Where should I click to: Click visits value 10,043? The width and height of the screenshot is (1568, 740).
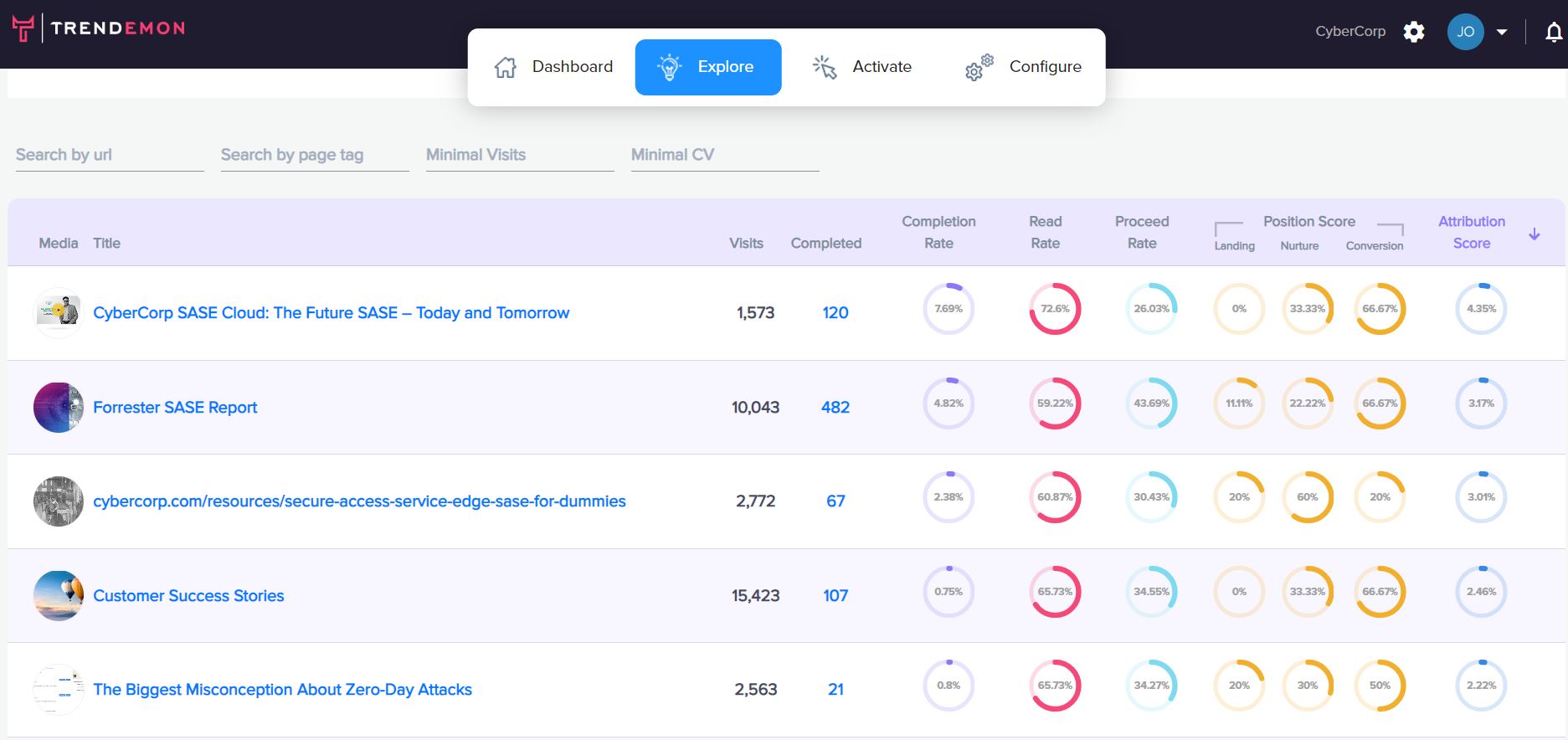click(755, 407)
